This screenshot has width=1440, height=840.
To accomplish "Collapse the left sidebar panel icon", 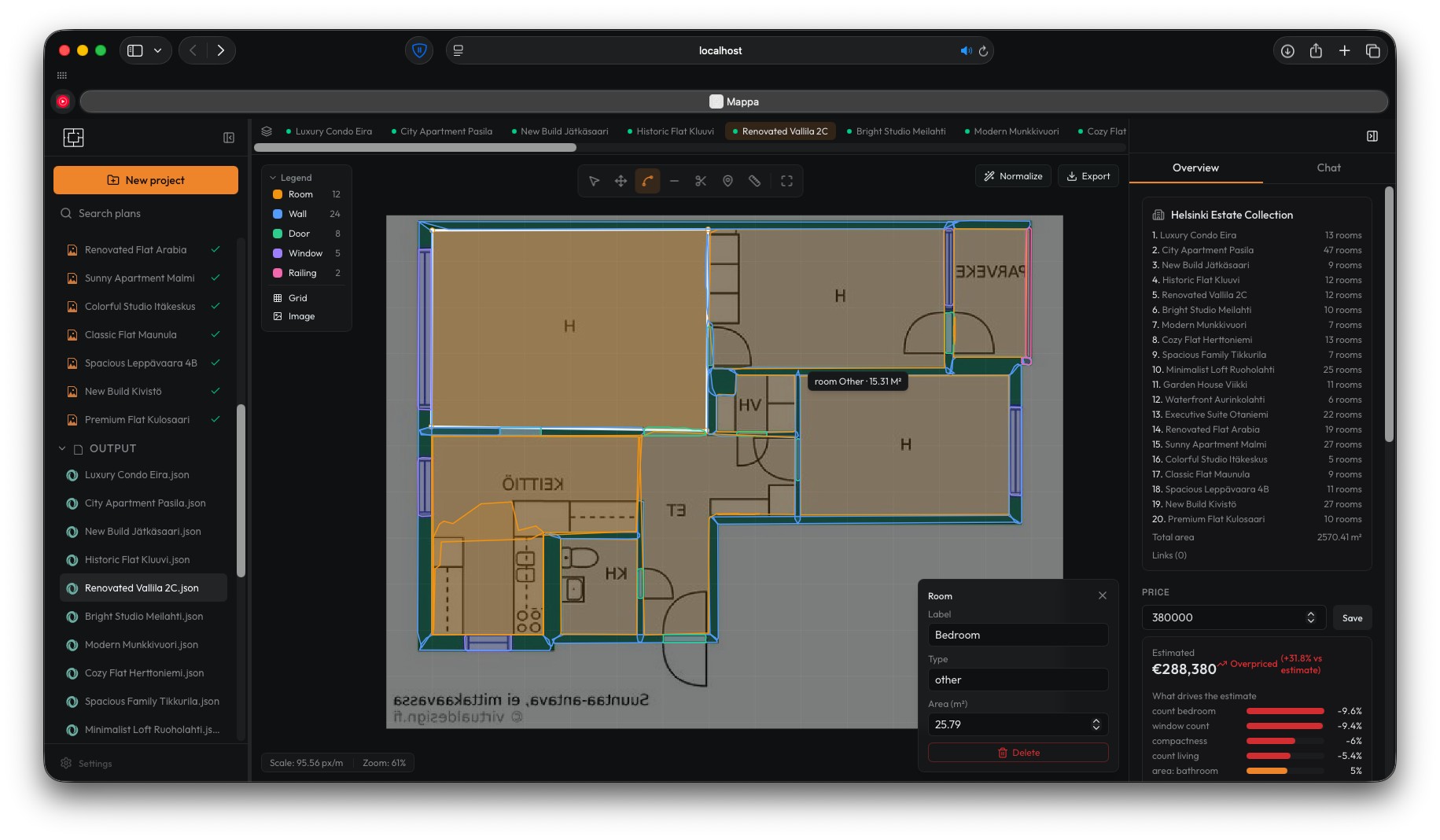I will pyautogui.click(x=229, y=138).
